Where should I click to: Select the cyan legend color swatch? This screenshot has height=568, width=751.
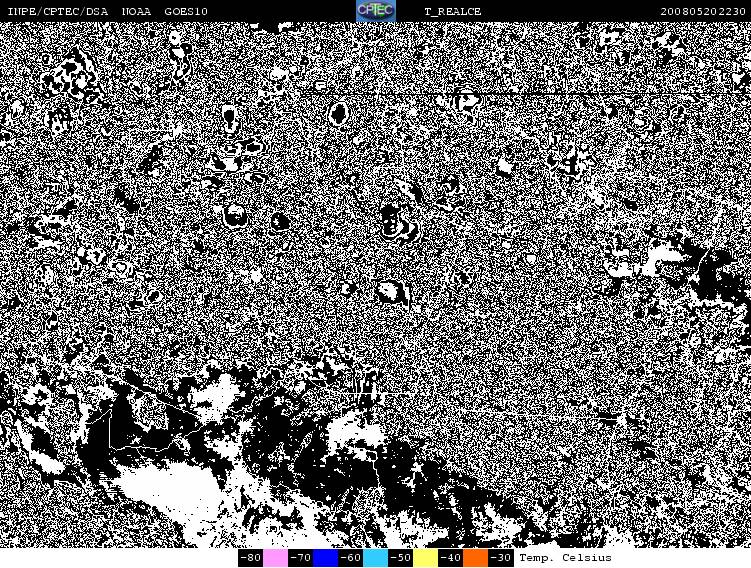click(x=375, y=558)
